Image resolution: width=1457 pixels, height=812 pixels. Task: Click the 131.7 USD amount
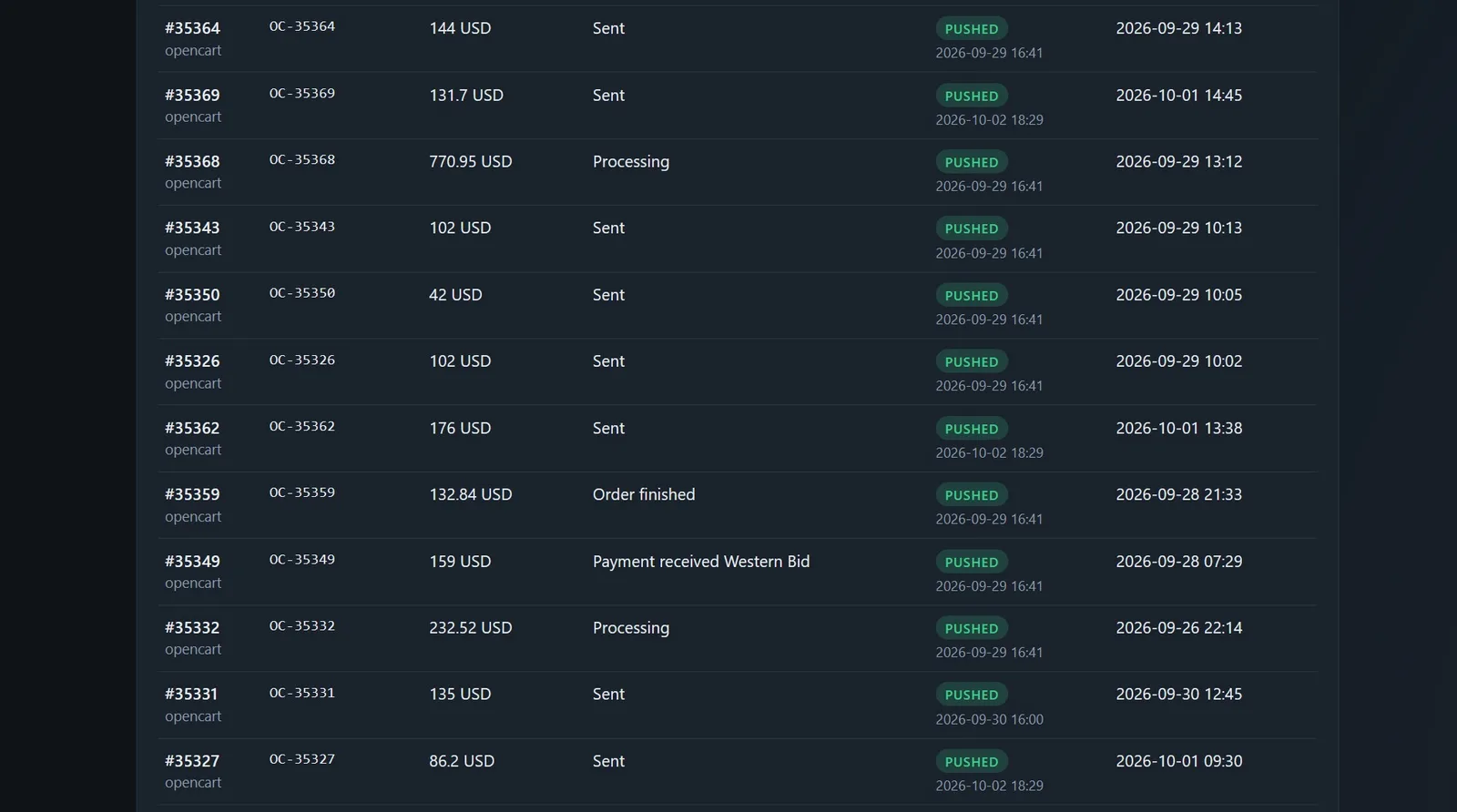466,95
